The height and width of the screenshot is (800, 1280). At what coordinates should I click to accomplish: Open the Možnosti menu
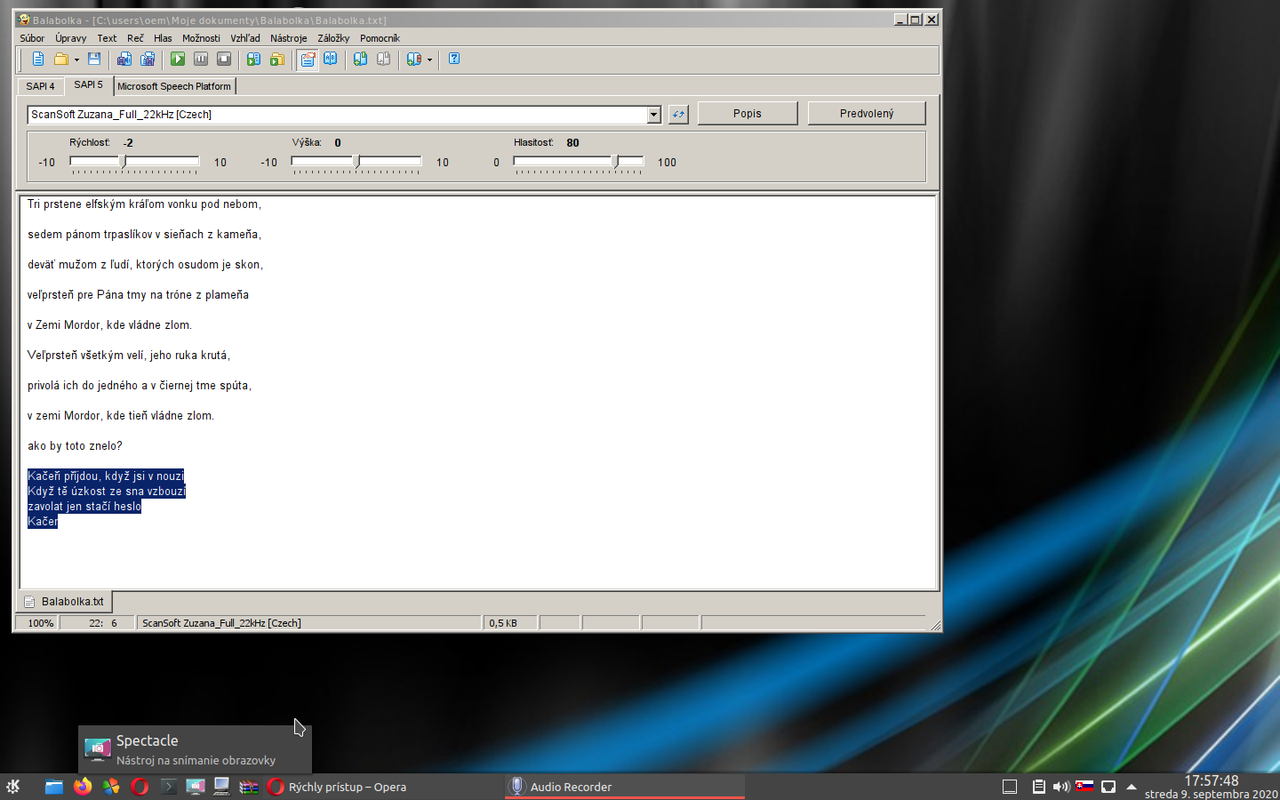(x=201, y=38)
